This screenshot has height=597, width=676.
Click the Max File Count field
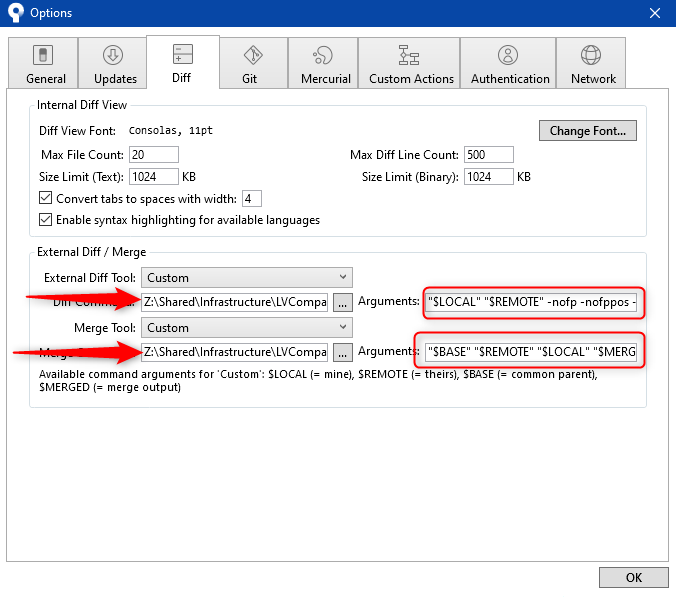[x=153, y=155]
